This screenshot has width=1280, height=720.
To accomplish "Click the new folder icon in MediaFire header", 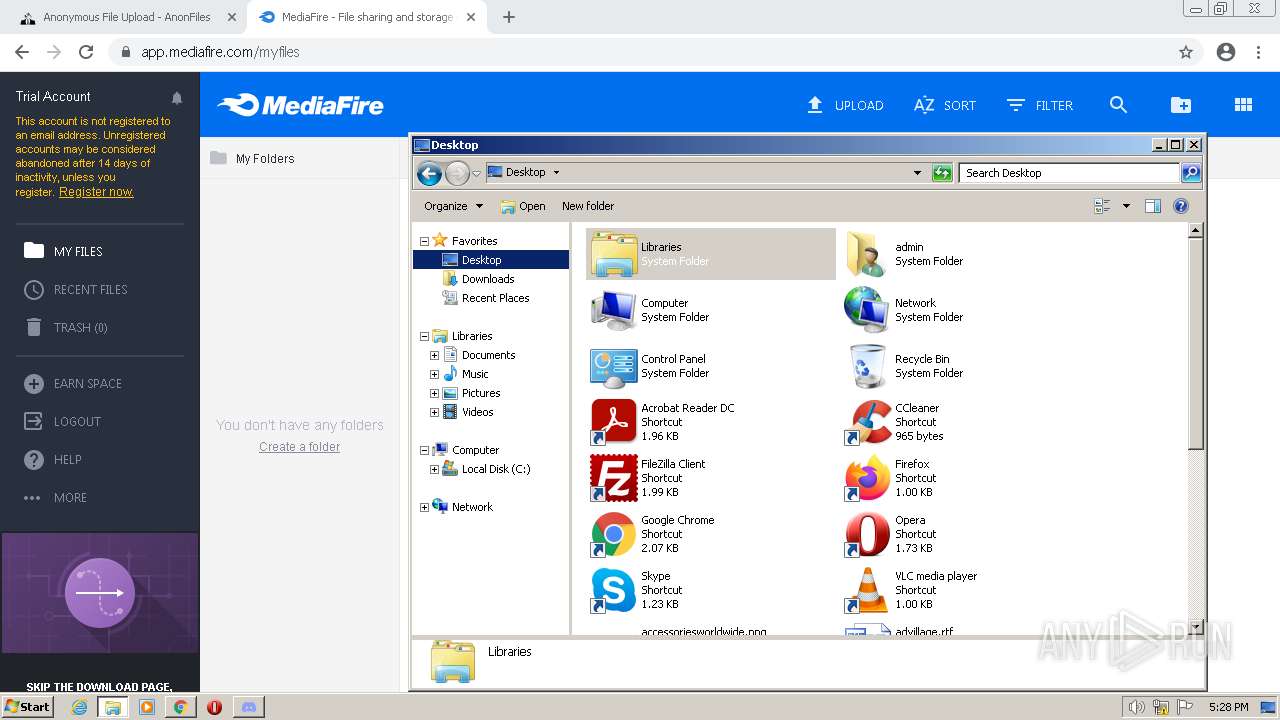I will [x=1181, y=105].
